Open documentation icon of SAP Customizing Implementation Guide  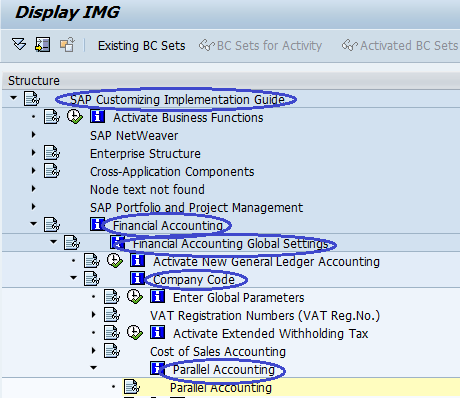coord(32,99)
